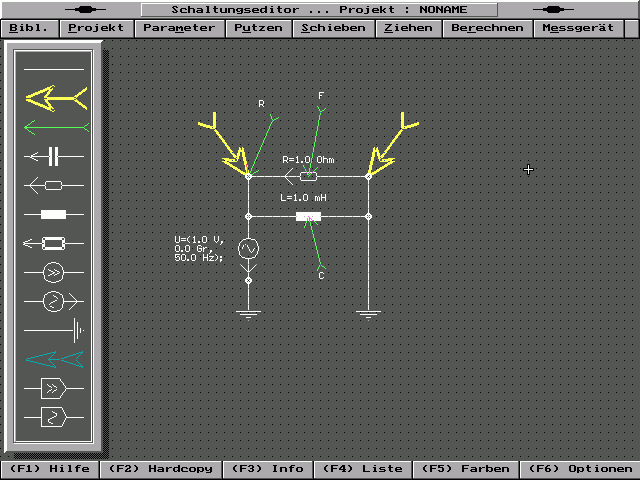Open the Parameter menu

(178, 28)
